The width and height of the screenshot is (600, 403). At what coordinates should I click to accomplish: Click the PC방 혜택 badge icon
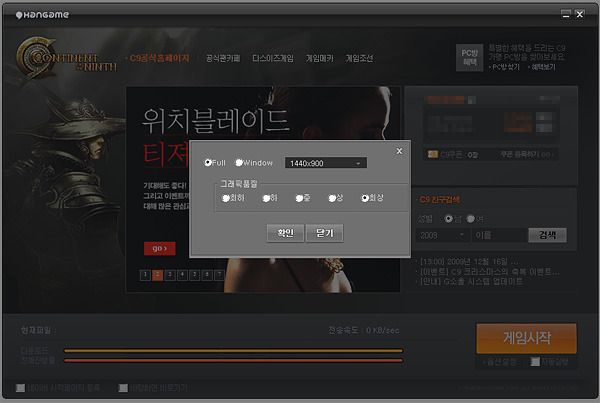click(469, 57)
